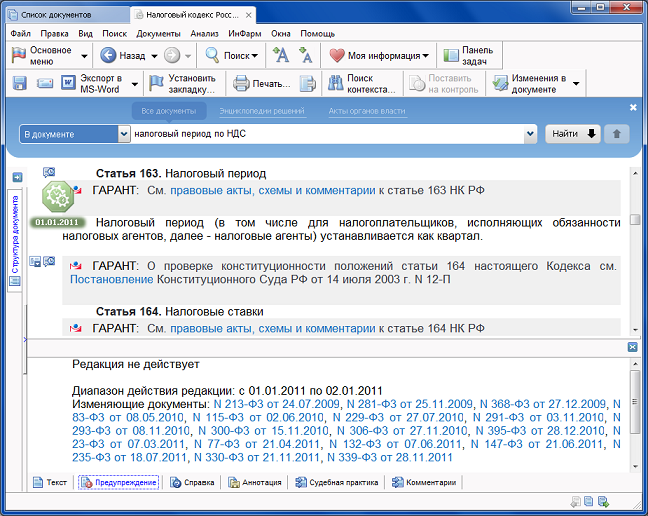This screenshot has height=516, width=648.
Task: Expand the Изменения в документе dropdown arrow
Action: [576, 83]
